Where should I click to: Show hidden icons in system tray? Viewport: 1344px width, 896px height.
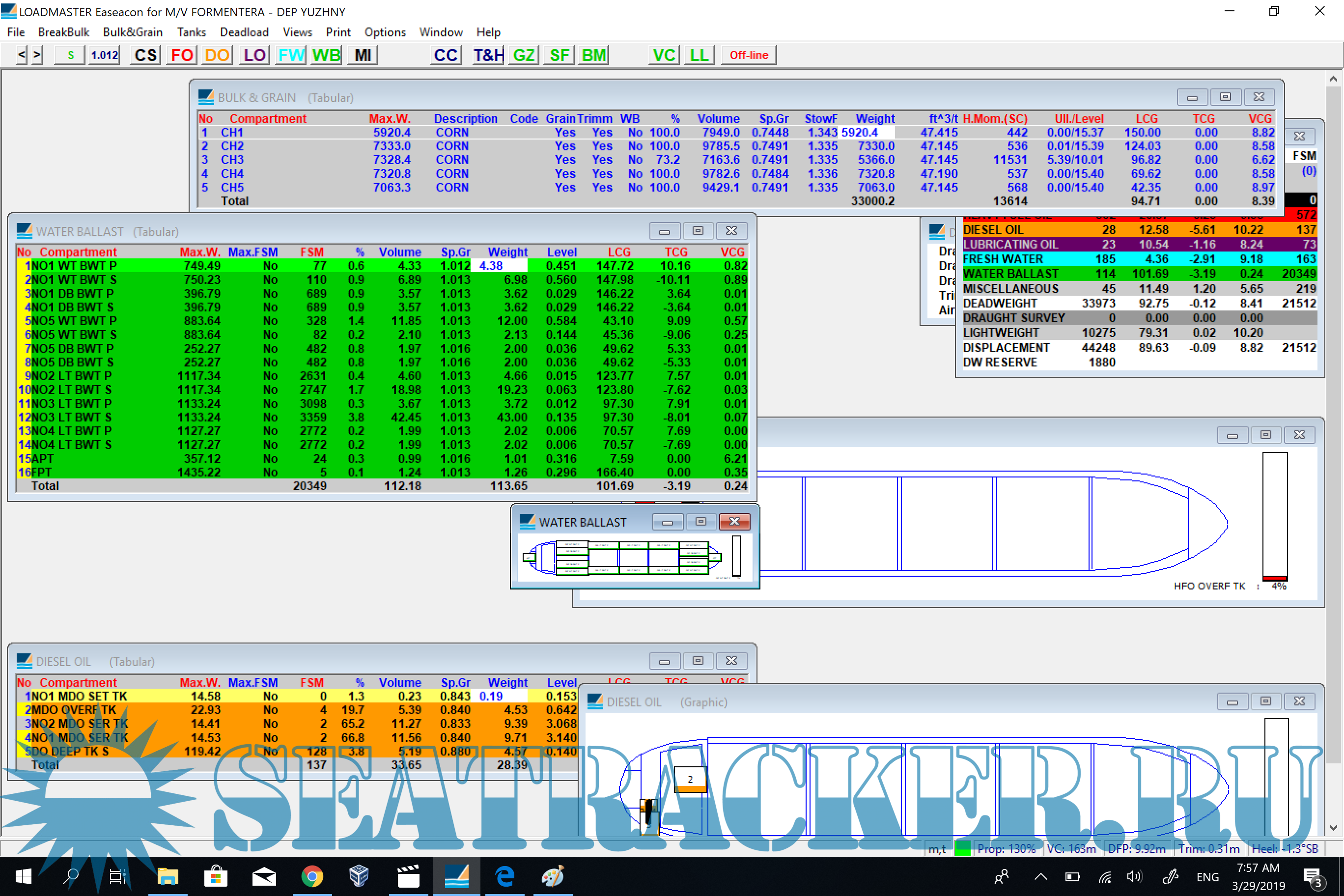(1040, 876)
